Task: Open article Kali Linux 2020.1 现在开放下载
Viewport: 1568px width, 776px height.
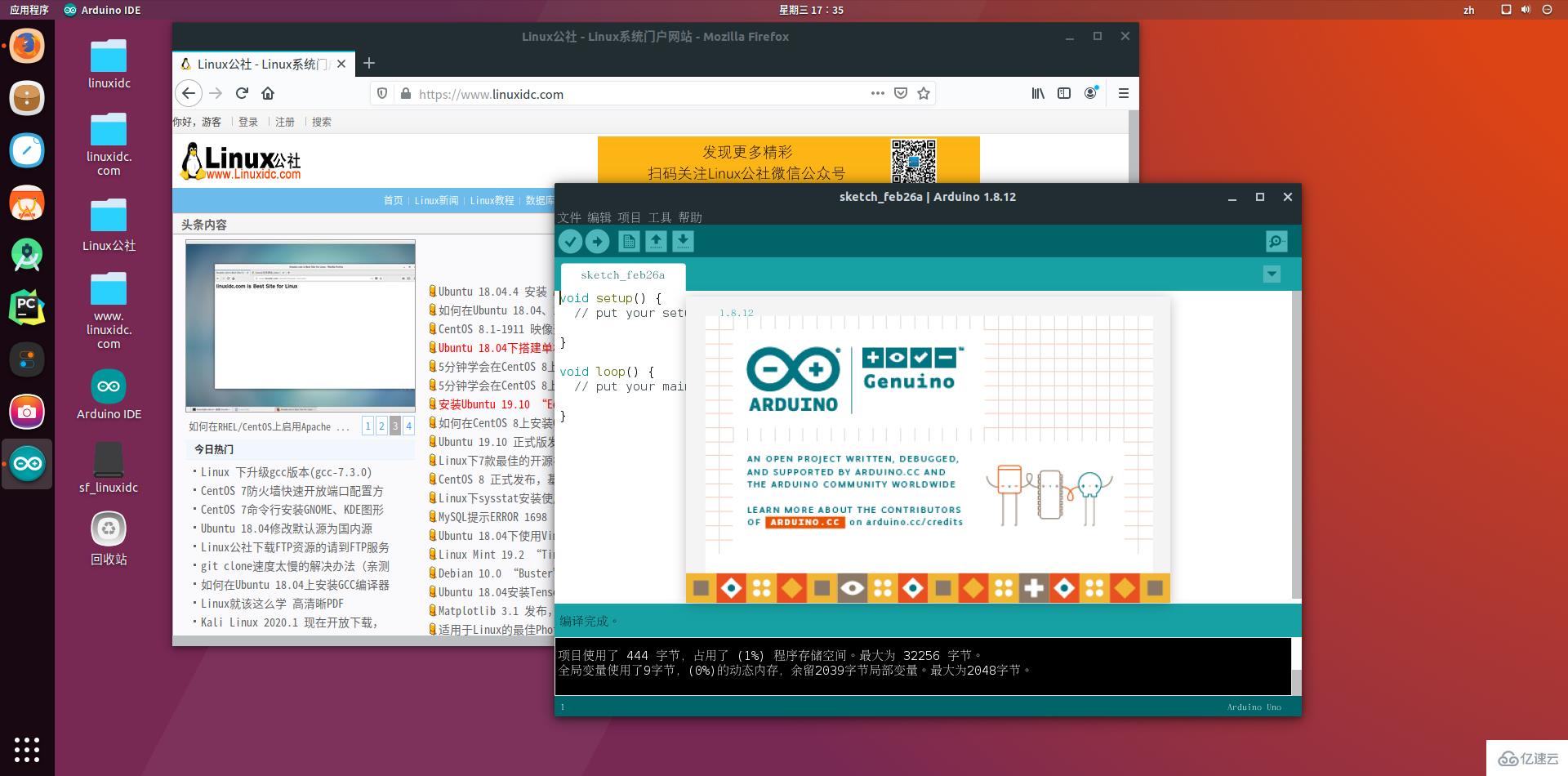Action: pos(289,622)
